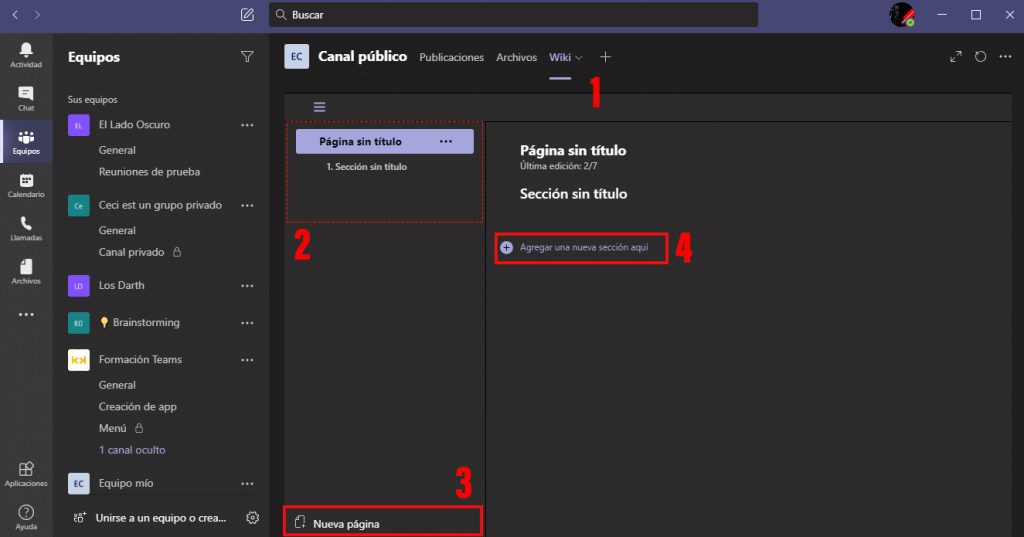Open the Formación Teams team
The width and height of the screenshot is (1024, 537).
140,359
